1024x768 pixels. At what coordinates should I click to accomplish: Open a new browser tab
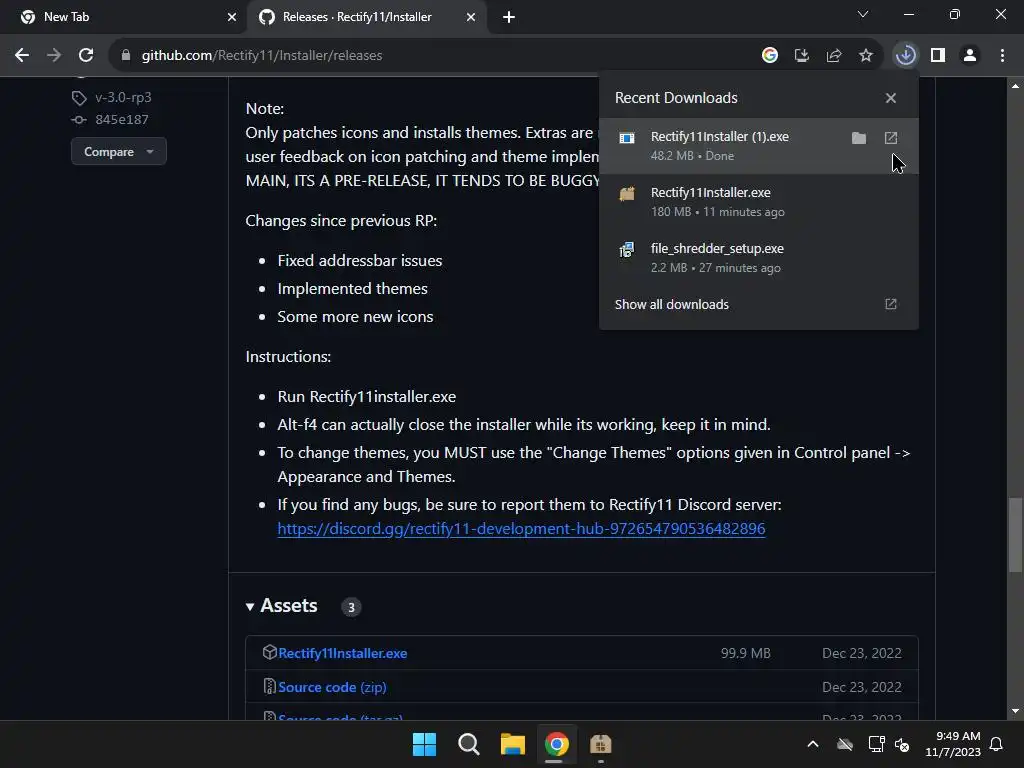tap(509, 17)
